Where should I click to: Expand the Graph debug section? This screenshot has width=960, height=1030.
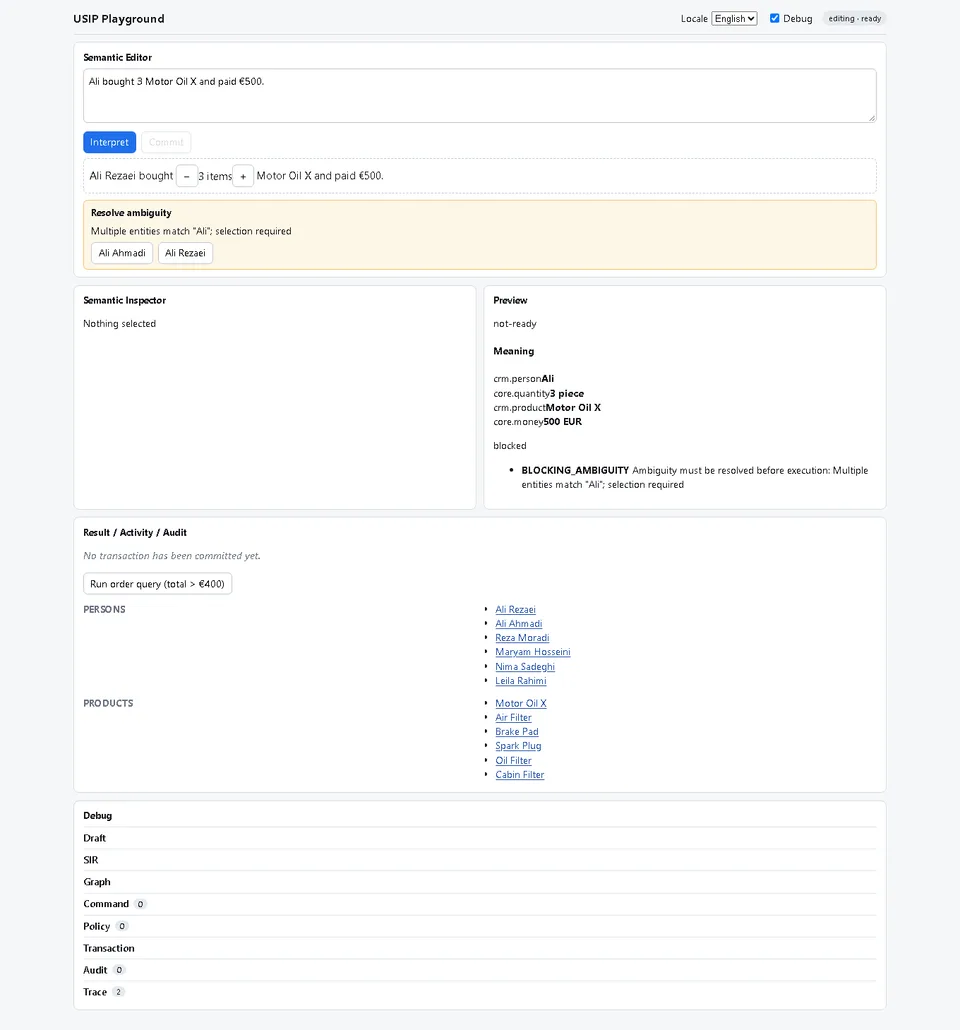[x=480, y=882]
